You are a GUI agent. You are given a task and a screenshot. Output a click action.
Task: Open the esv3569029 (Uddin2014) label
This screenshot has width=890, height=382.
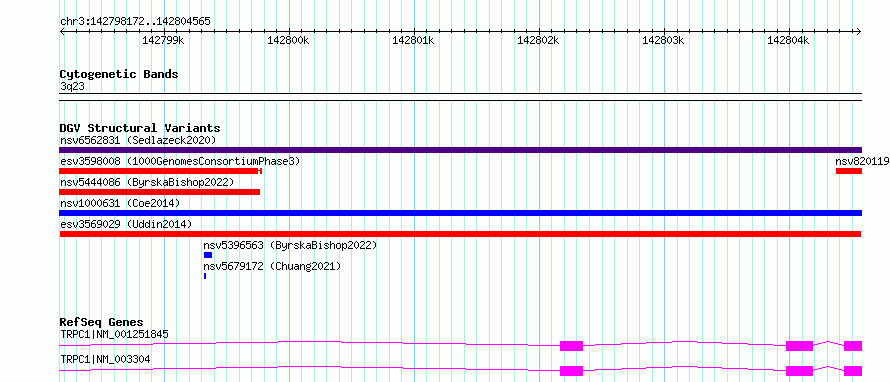coord(126,224)
